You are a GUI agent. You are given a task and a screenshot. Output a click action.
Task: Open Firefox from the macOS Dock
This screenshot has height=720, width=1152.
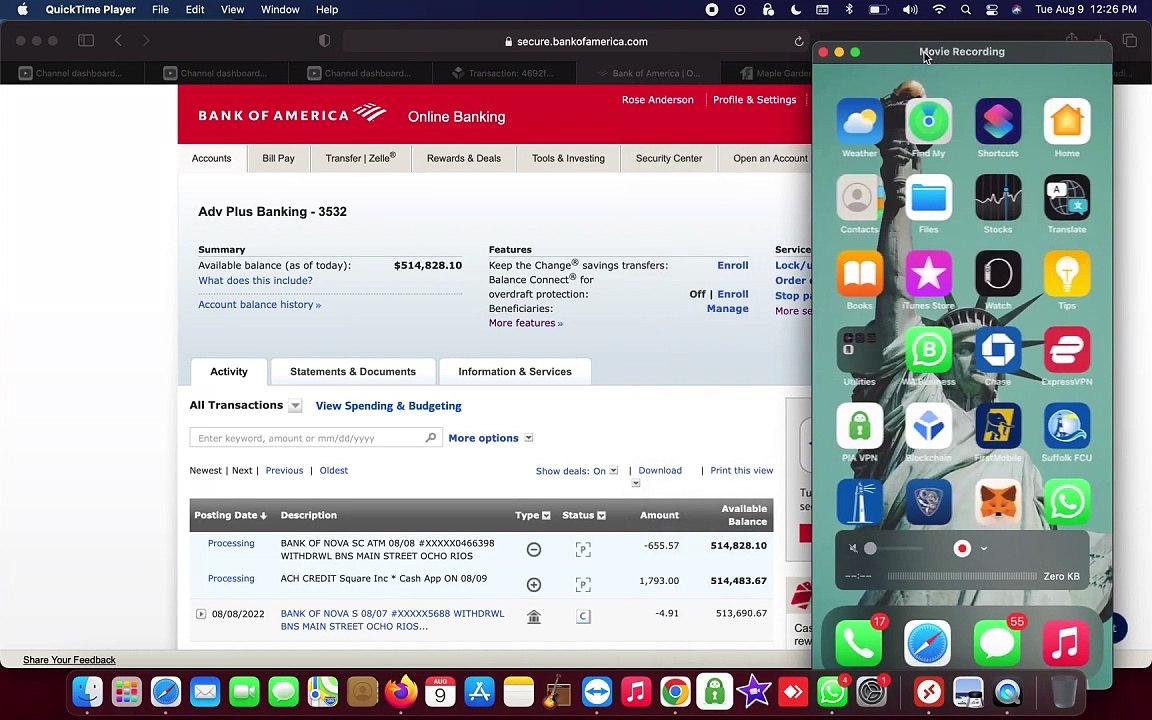[401, 691]
